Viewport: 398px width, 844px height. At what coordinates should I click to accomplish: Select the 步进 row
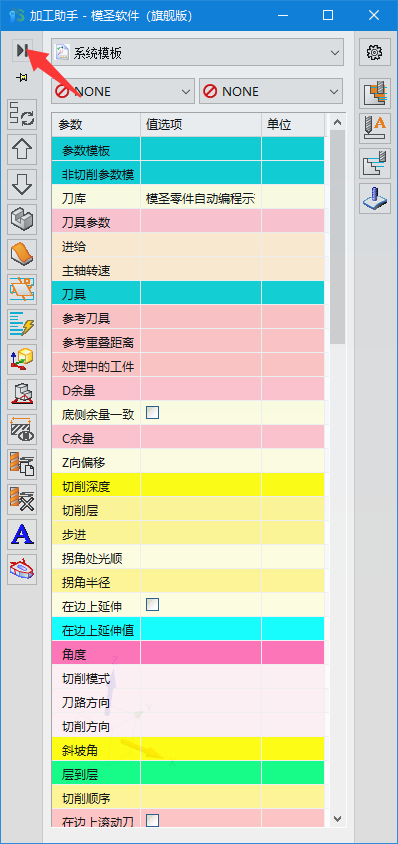click(188, 533)
